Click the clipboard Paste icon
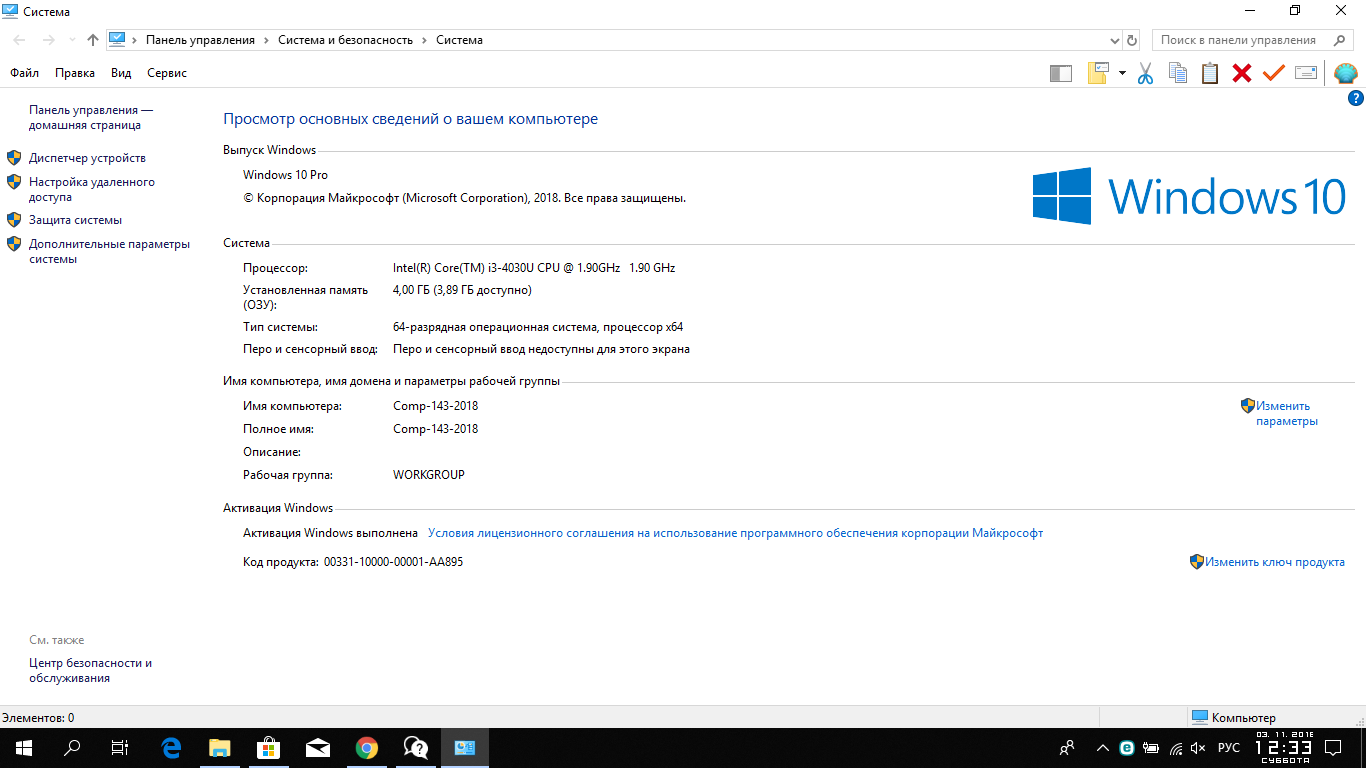1366x768 pixels. (1210, 73)
